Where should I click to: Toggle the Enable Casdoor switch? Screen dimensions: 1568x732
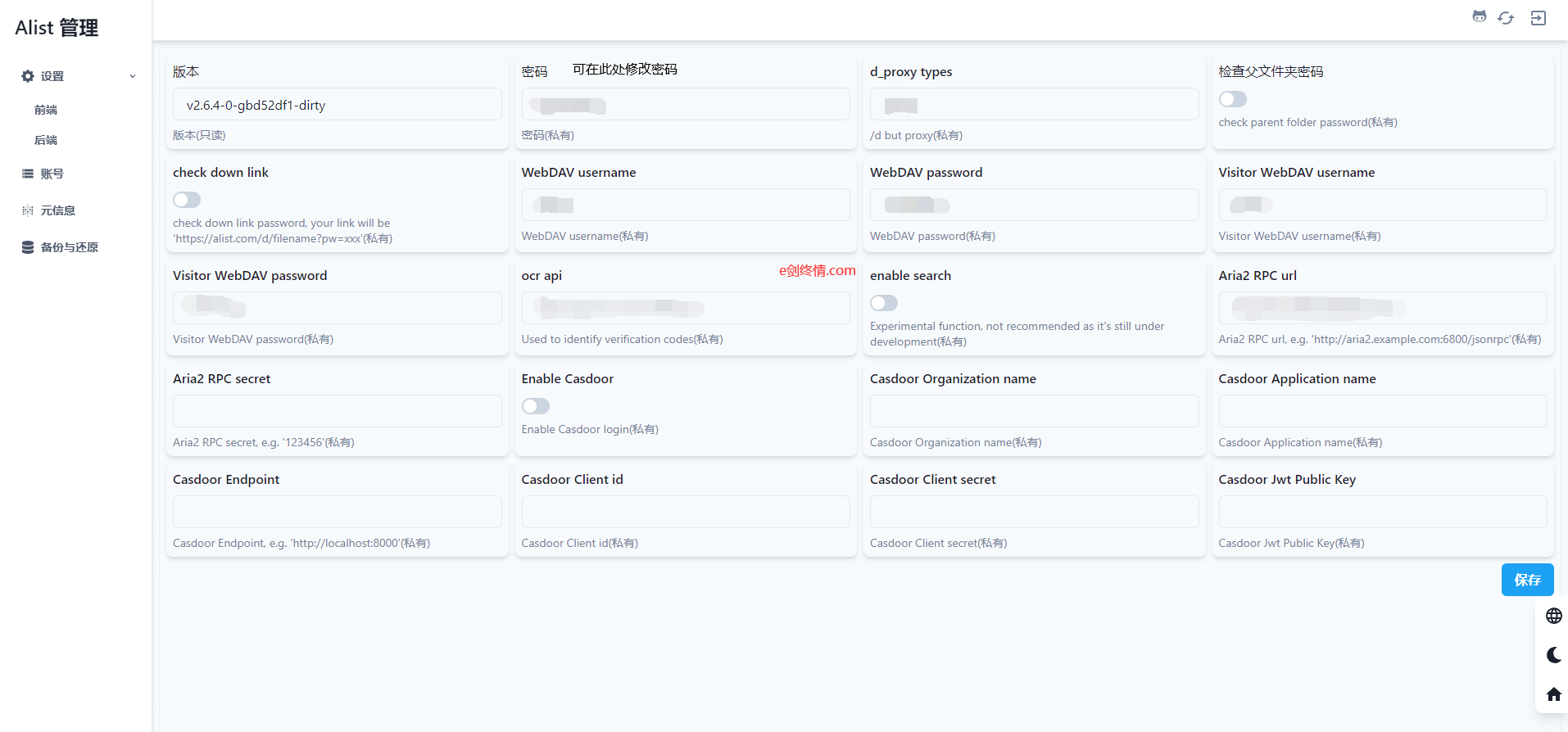coord(536,406)
